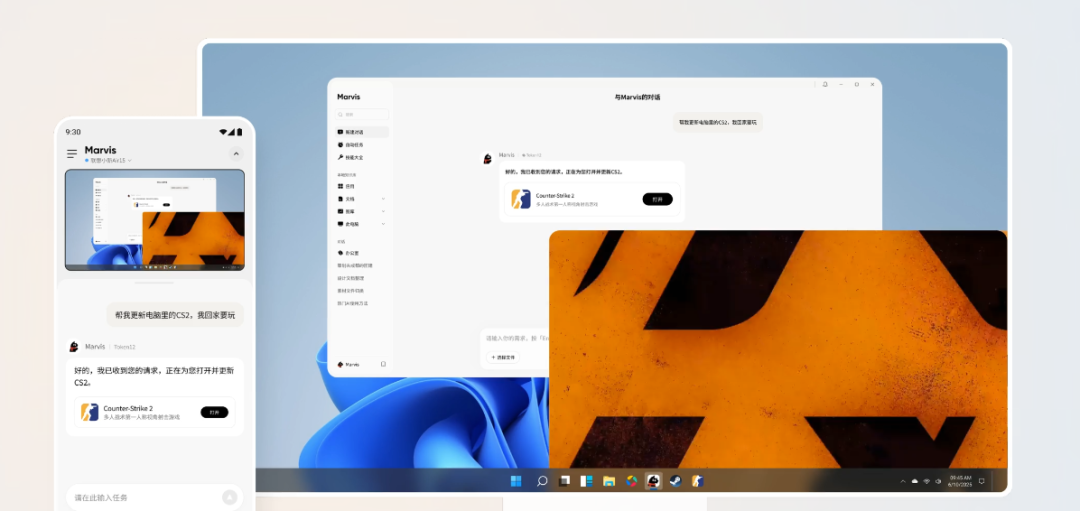This screenshot has width=1080, height=511.
Task: Click the Counter-Strike 2 icon in the desktop card
Action: click(521, 199)
